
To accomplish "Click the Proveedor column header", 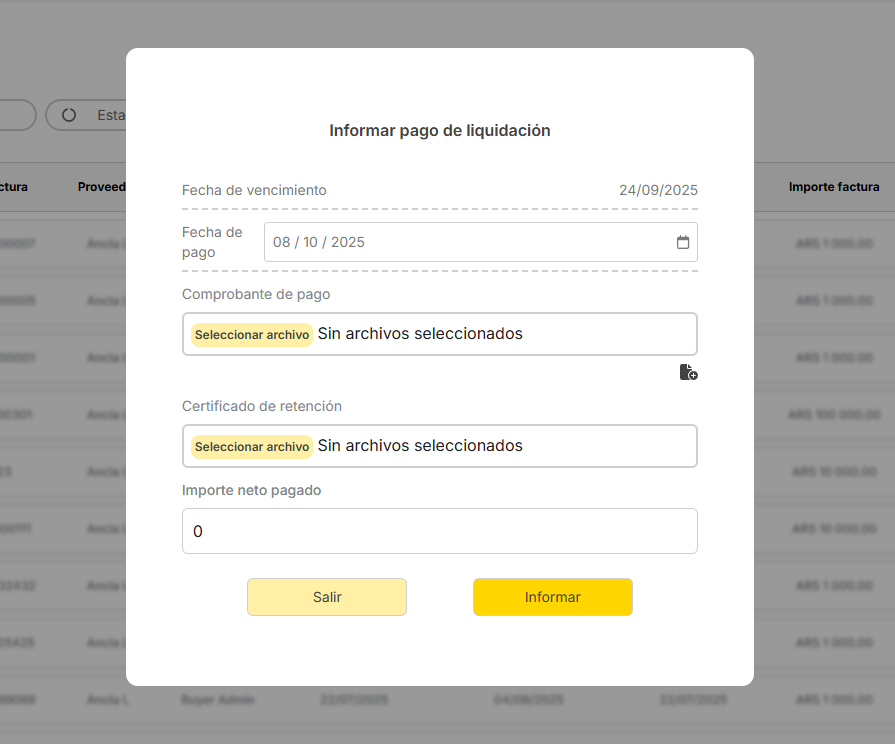I will point(101,187).
